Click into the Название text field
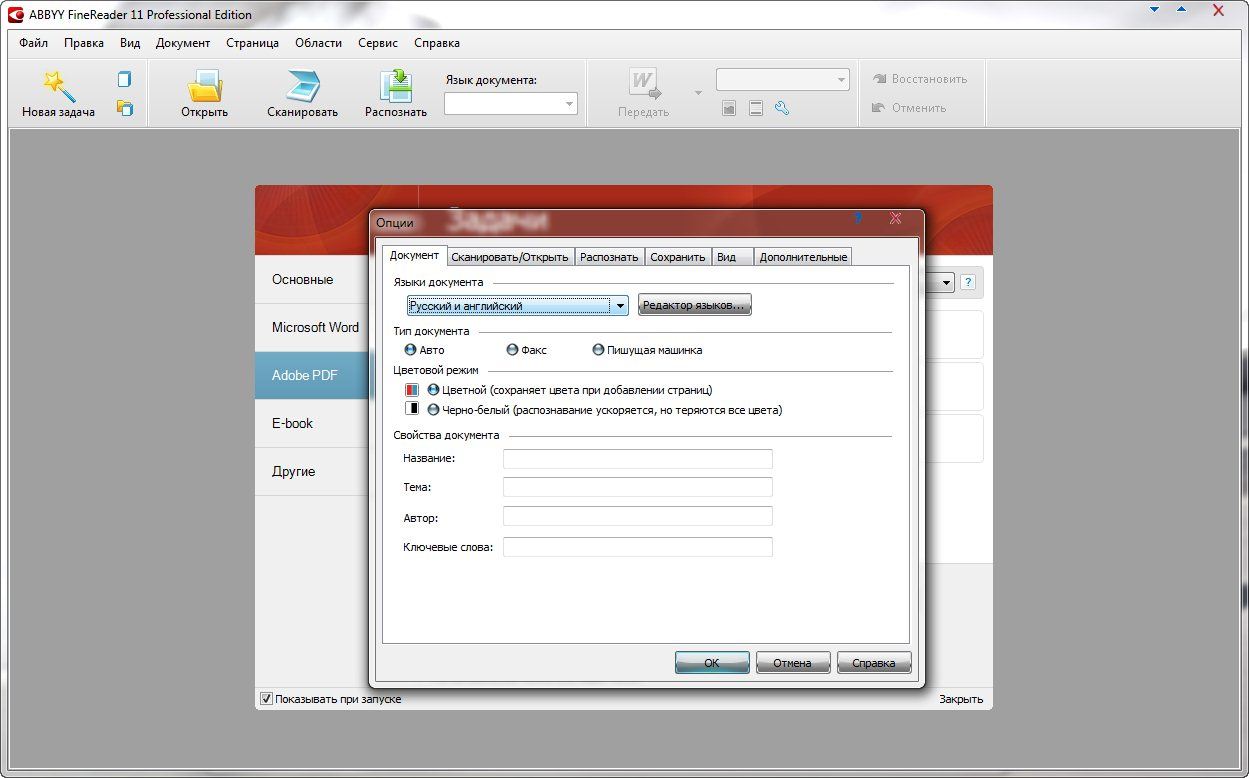The image size is (1249, 778). pos(637,459)
